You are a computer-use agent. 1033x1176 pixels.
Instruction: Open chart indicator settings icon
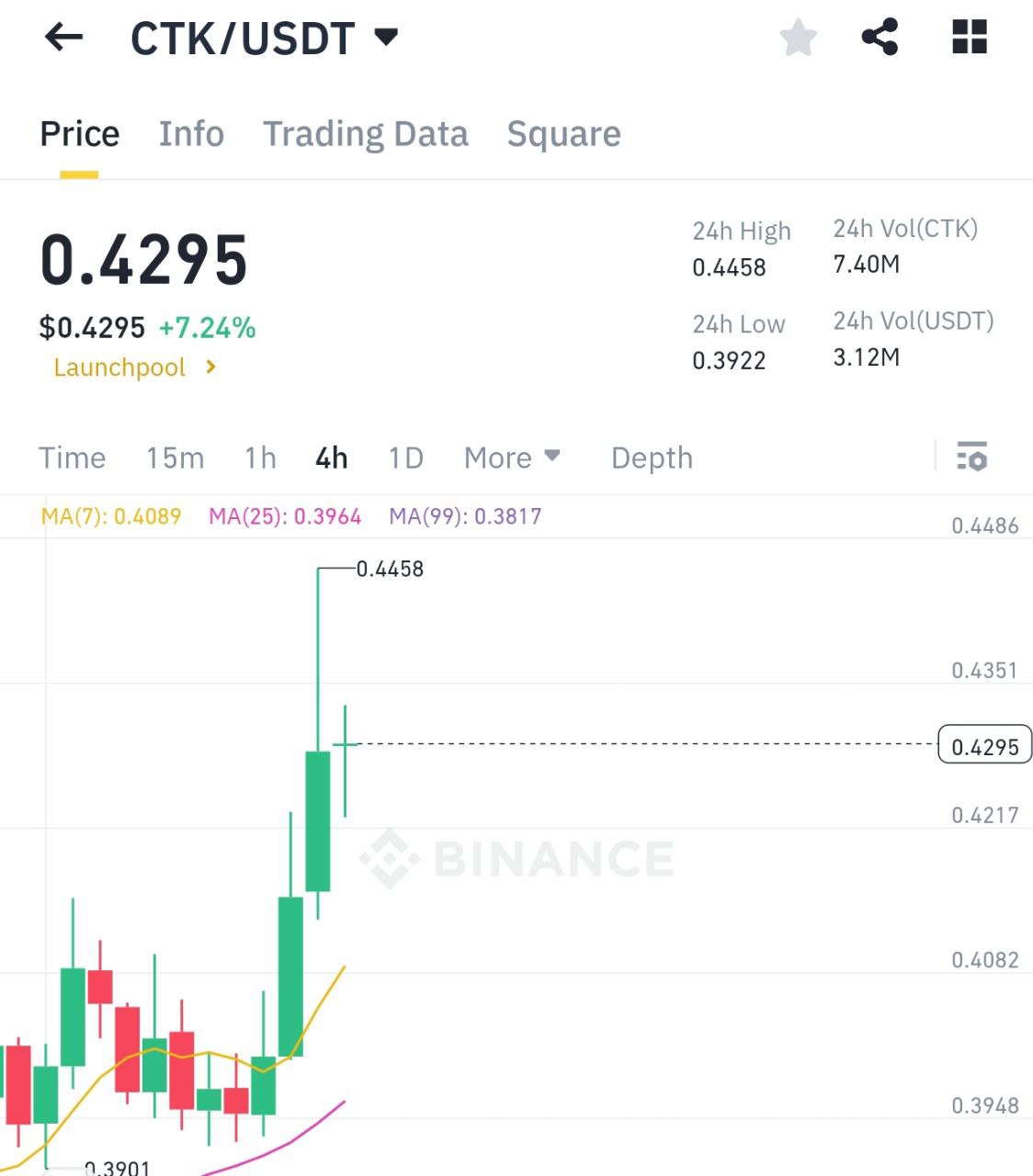click(x=971, y=457)
